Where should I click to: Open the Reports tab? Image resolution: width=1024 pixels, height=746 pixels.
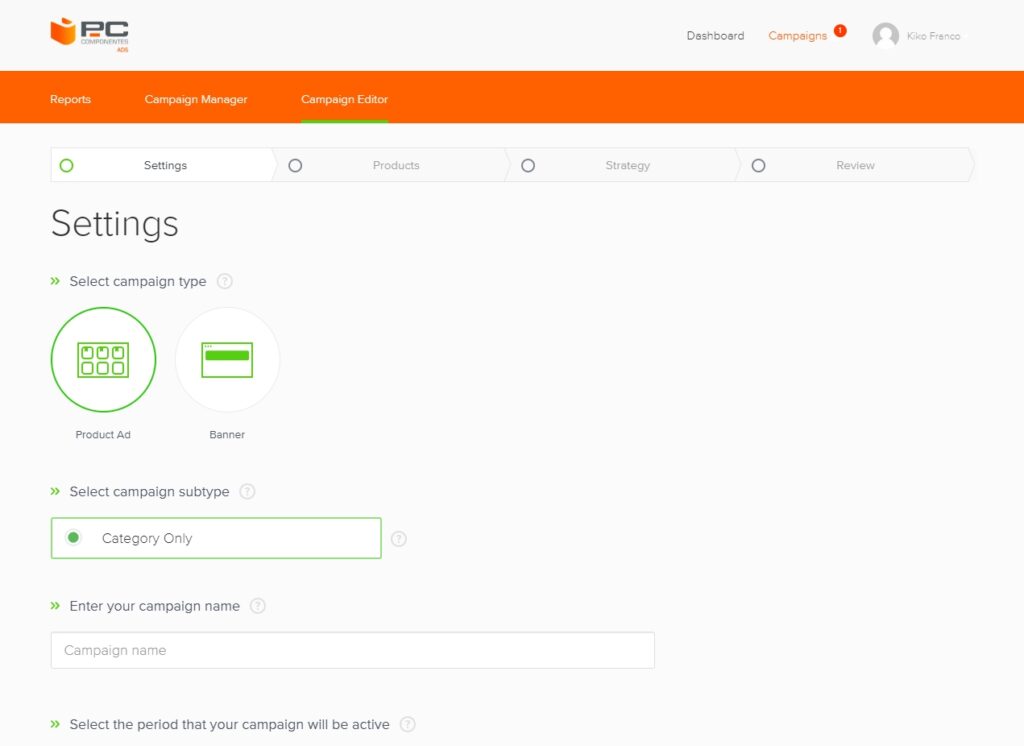tap(70, 99)
